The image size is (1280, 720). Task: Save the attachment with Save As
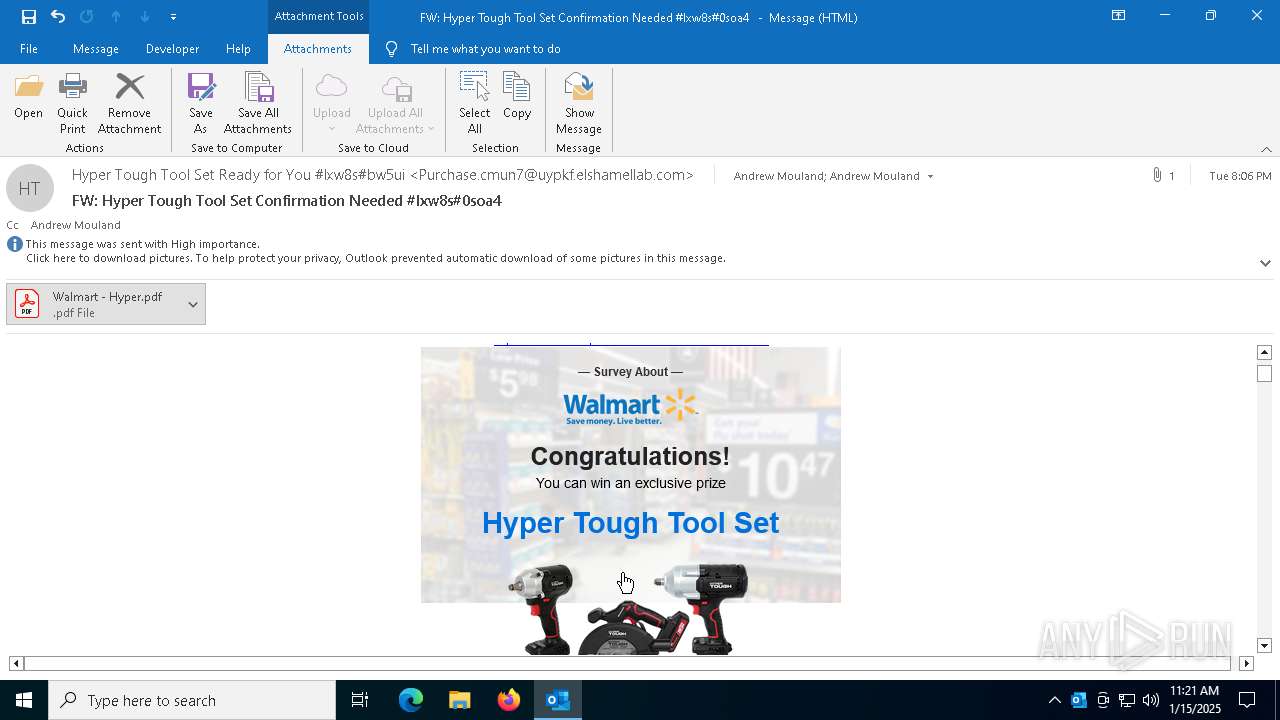(x=201, y=104)
